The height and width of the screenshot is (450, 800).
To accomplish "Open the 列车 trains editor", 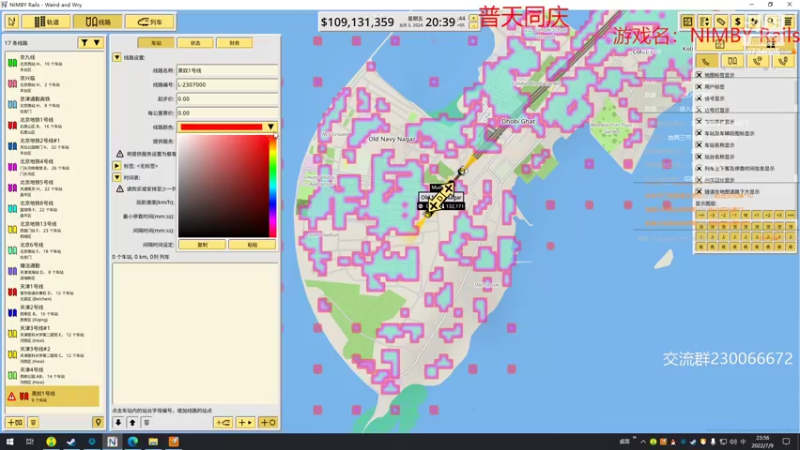I will pos(149,21).
